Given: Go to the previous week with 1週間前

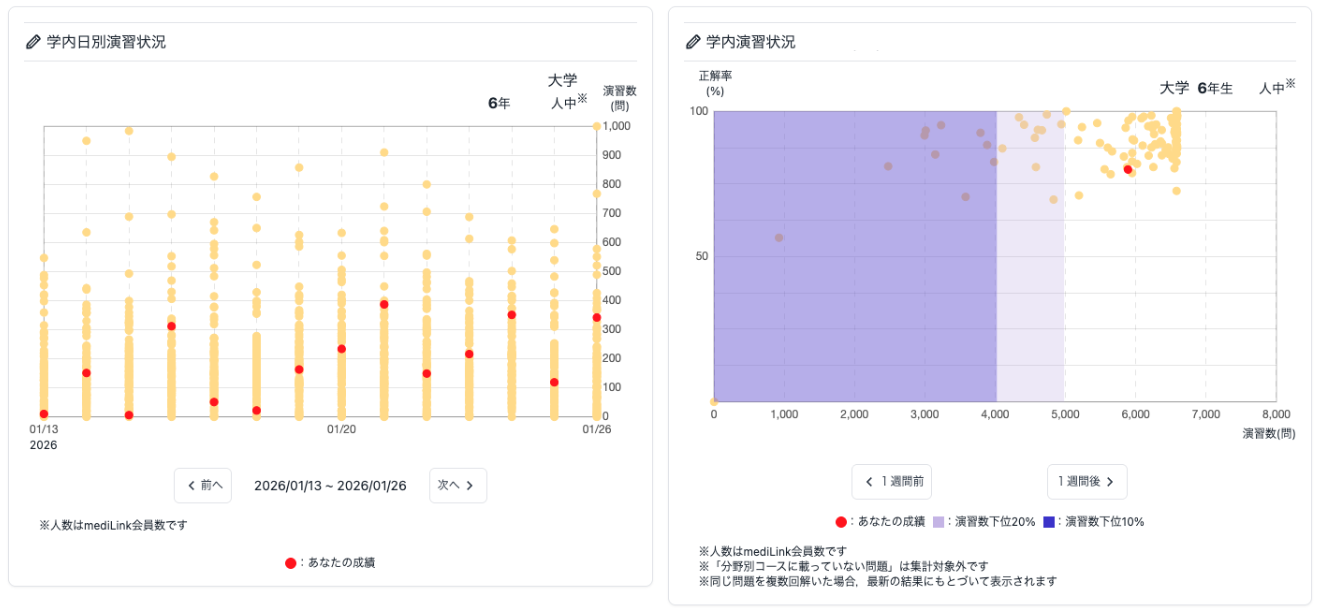Looking at the screenshot, I should (893, 482).
